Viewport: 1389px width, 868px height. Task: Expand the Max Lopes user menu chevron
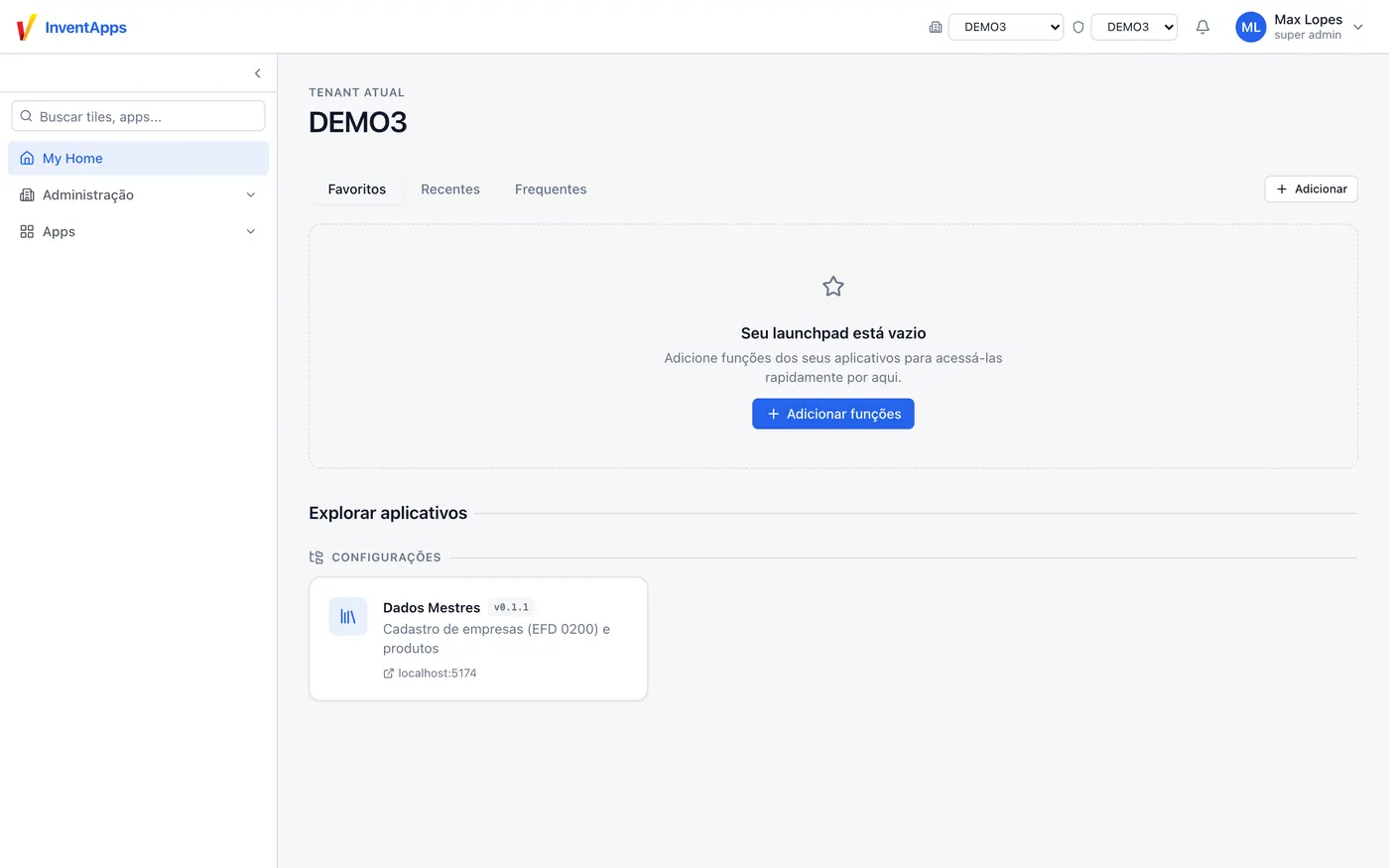pyautogui.click(x=1358, y=27)
